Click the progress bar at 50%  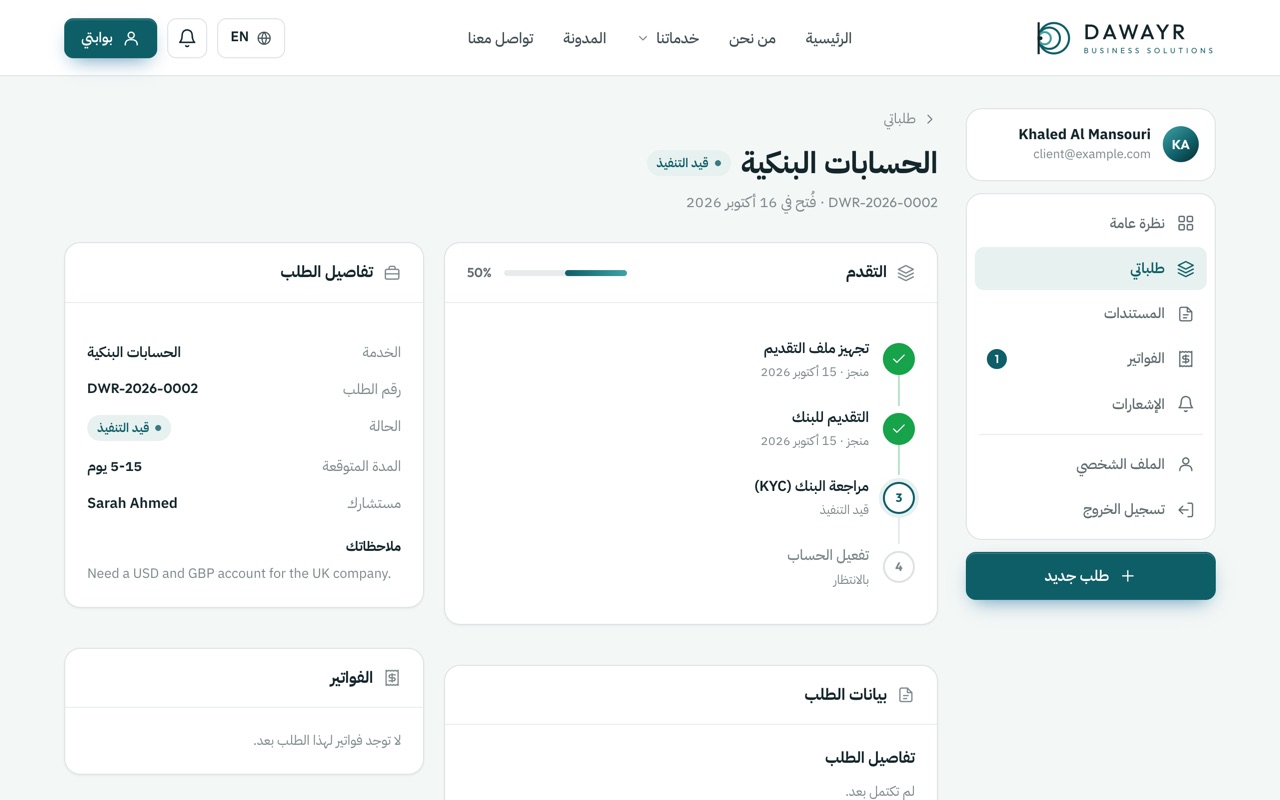coord(565,273)
